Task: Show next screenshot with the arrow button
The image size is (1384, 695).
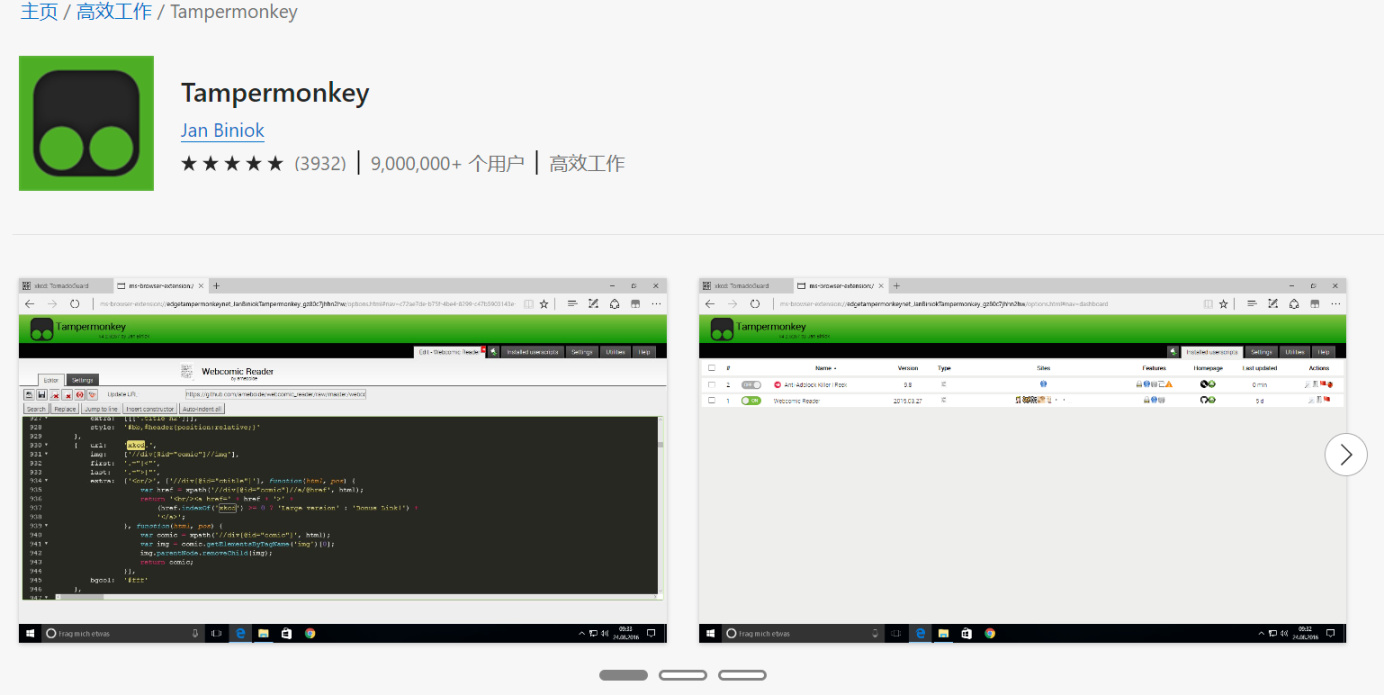Action: click(x=1346, y=455)
